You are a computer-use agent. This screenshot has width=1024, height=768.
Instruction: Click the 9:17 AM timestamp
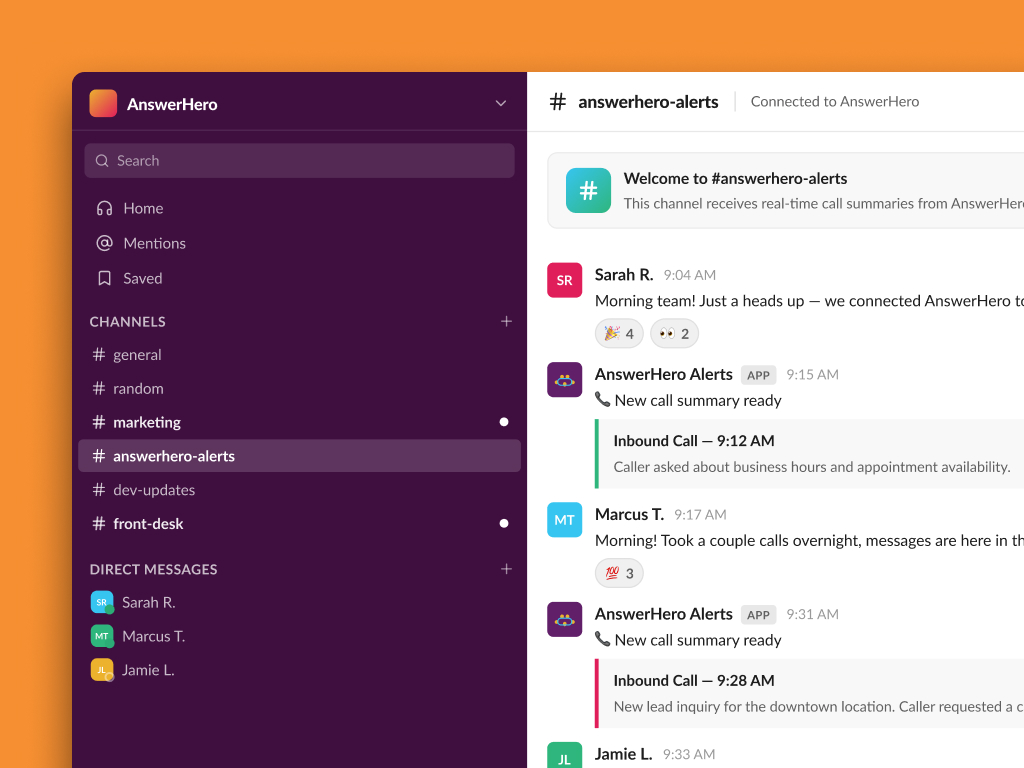point(700,515)
